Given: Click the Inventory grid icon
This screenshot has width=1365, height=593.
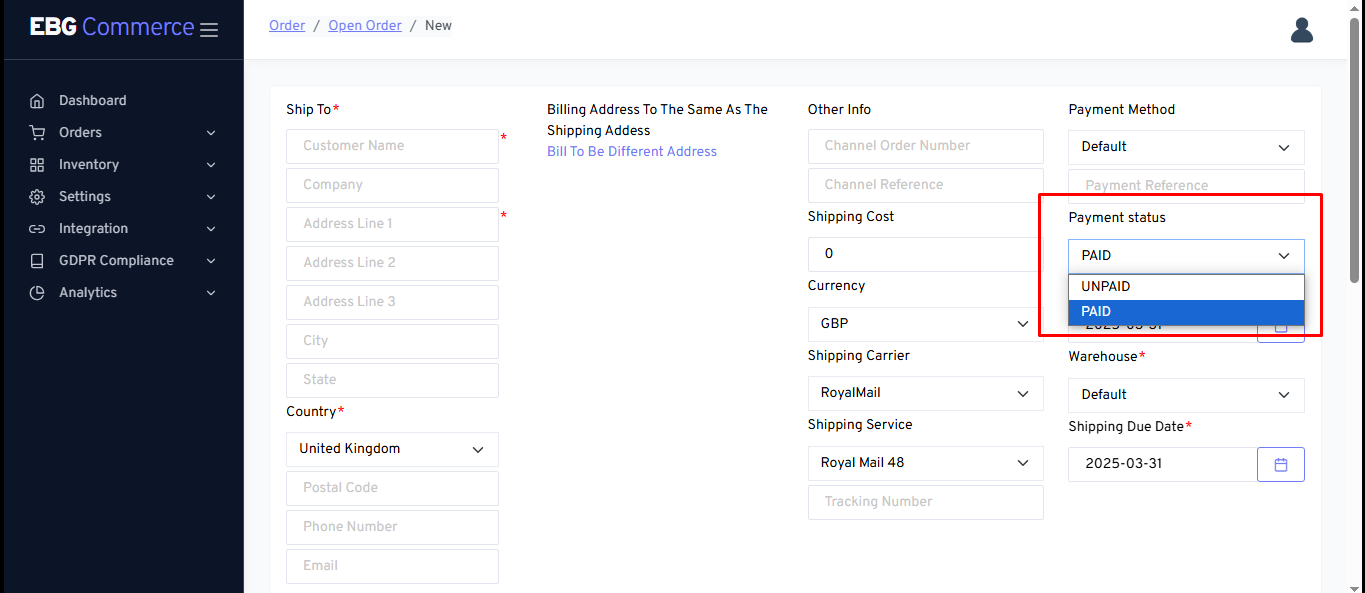Looking at the screenshot, I should (x=37, y=165).
